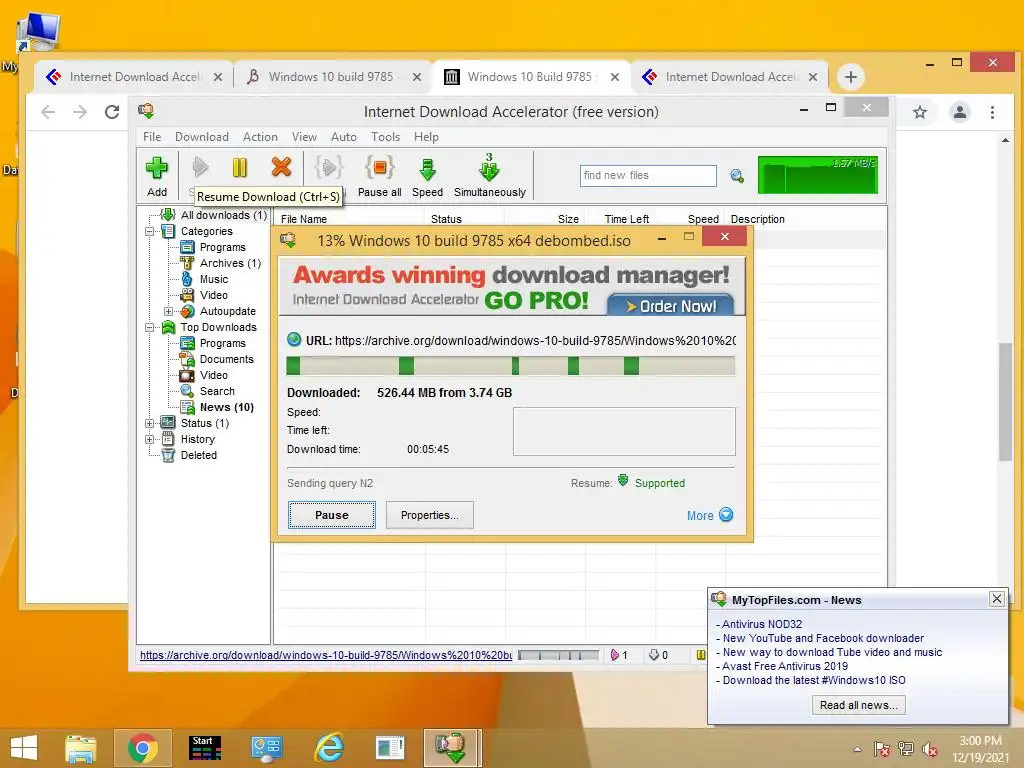Open the Antivirus NOD32 news link

pos(761,624)
